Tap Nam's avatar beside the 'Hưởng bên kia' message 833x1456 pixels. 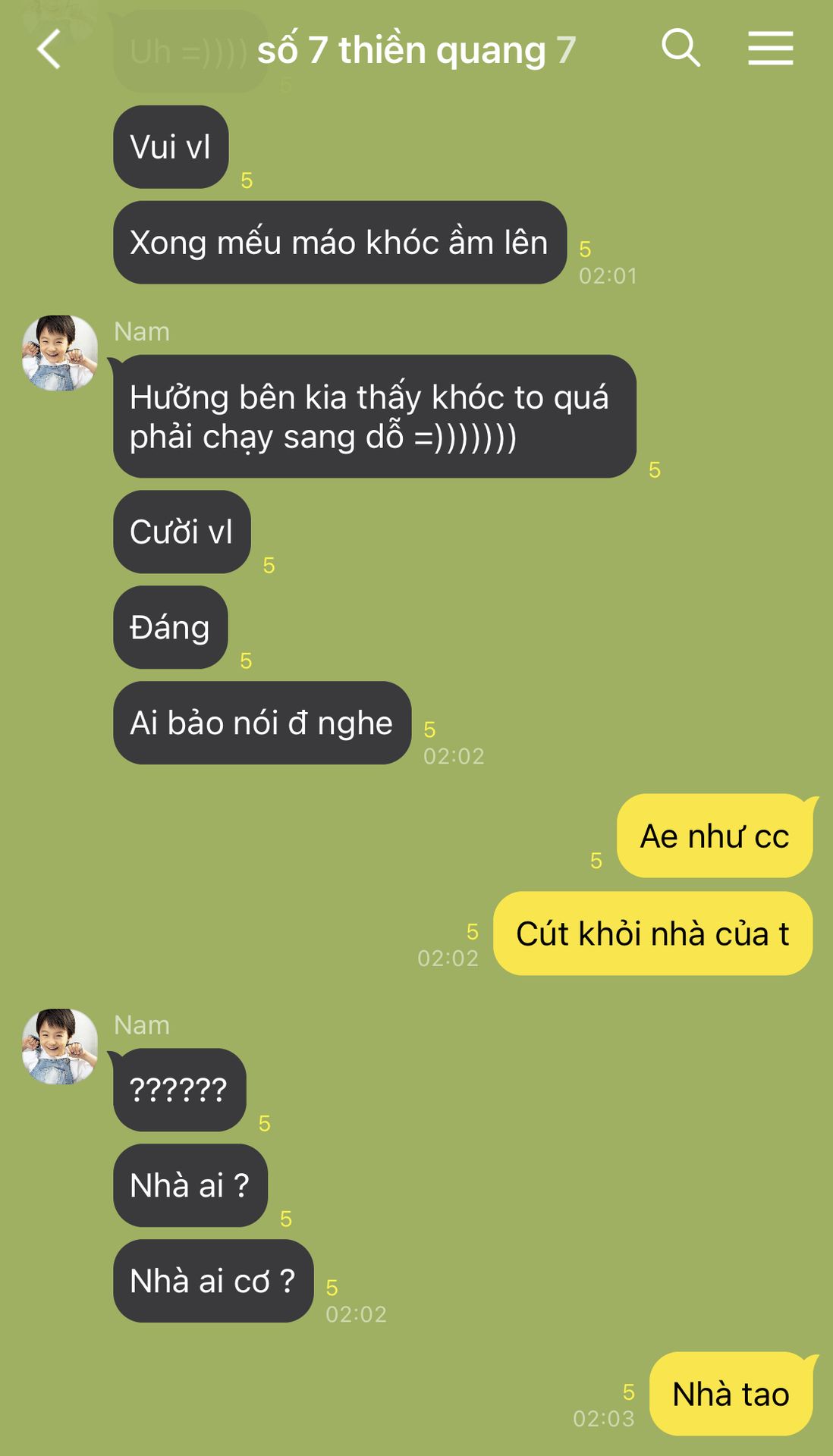(60, 353)
